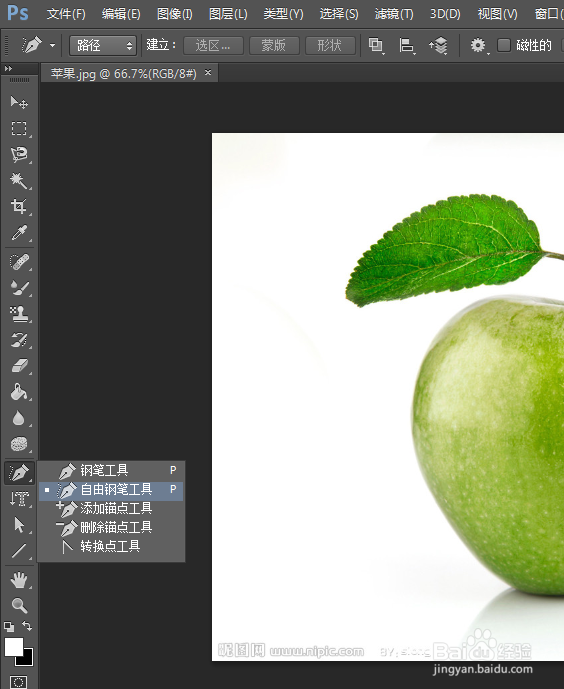Select the Line tool
This screenshot has height=689, width=564.
click(x=19, y=551)
